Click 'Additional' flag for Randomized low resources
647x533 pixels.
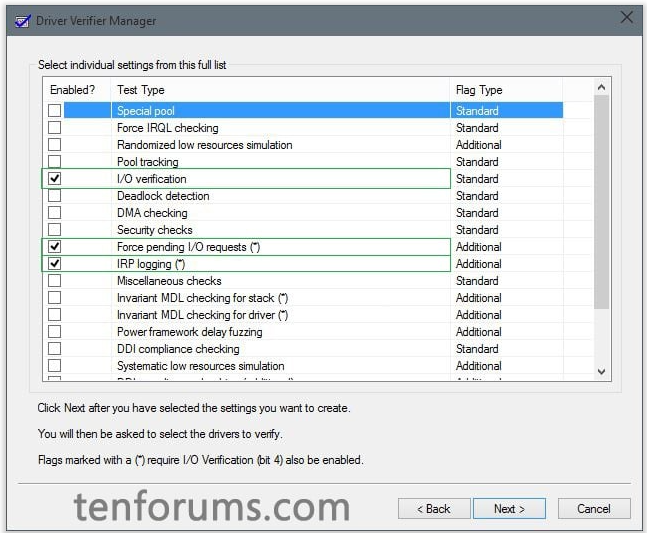tap(479, 145)
